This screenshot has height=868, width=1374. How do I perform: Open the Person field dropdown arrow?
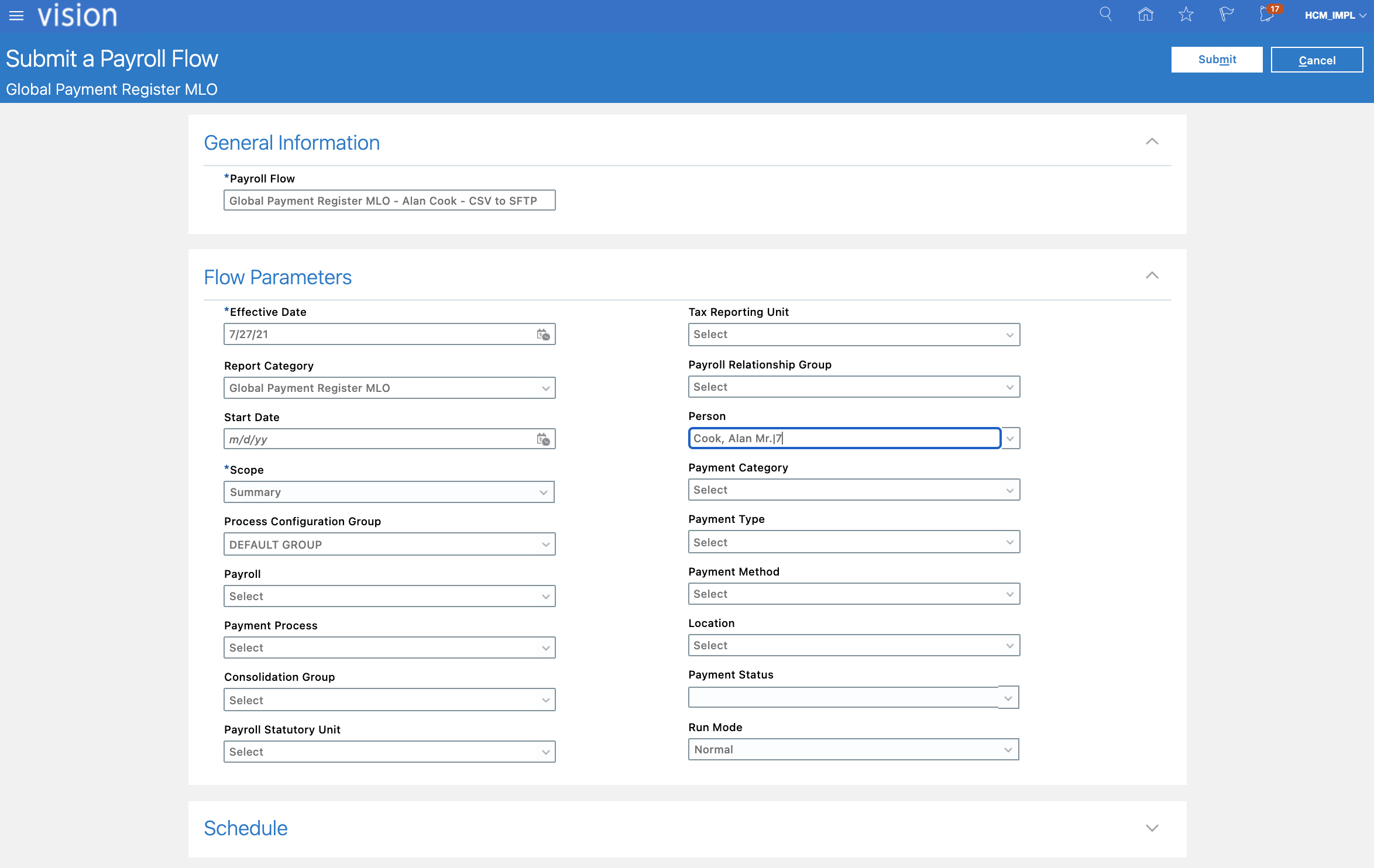pos(1010,439)
